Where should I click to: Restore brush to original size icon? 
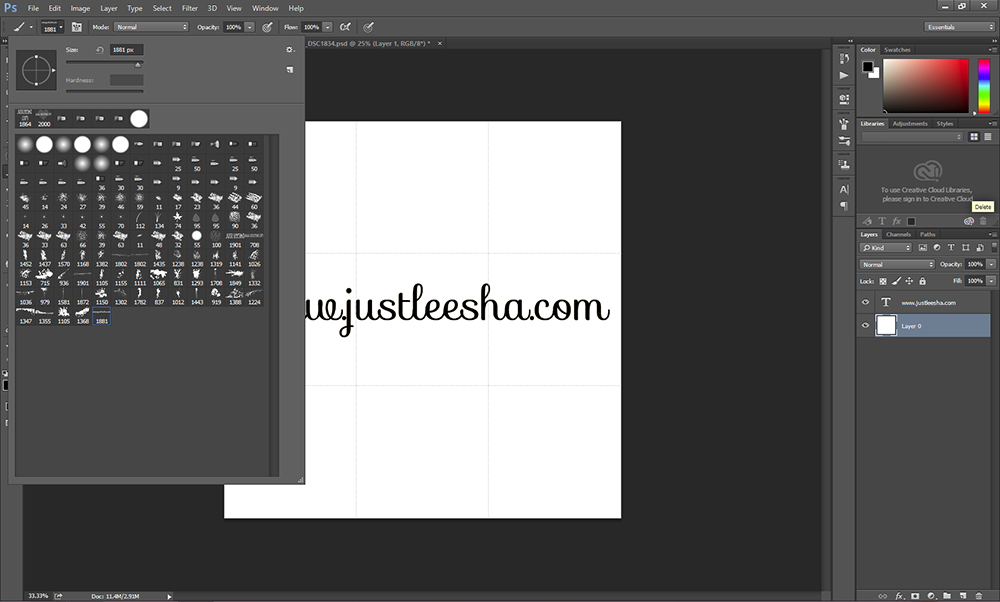coord(99,50)
